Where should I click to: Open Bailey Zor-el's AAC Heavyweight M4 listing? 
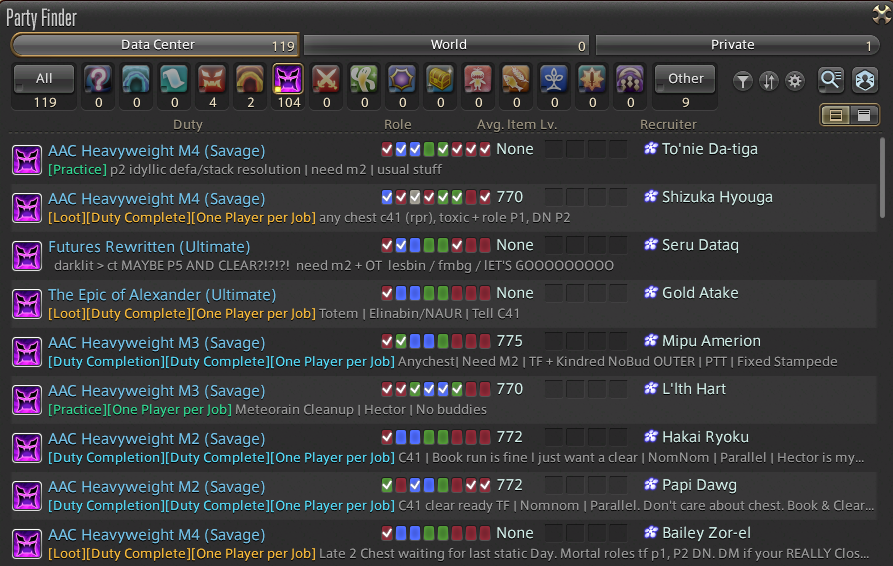click(x=443, y=544)
